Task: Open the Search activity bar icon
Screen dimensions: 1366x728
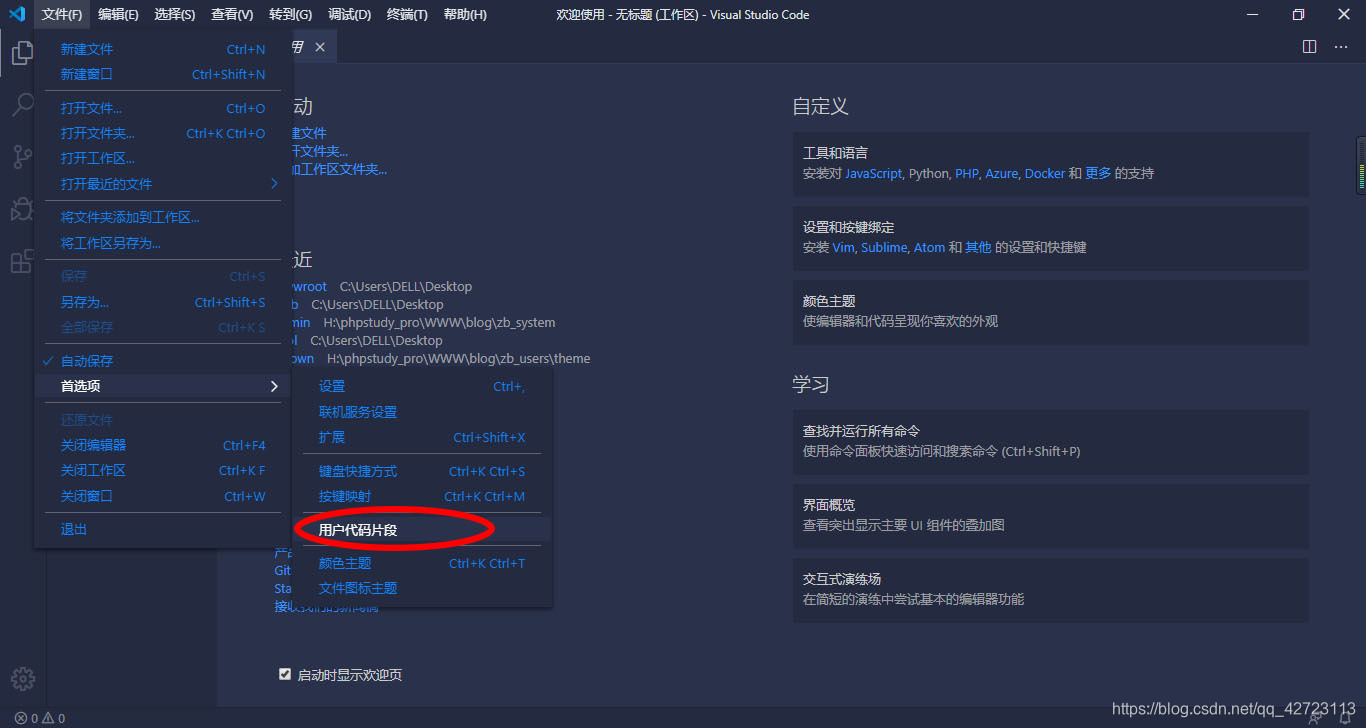Action: click(22, 104)
